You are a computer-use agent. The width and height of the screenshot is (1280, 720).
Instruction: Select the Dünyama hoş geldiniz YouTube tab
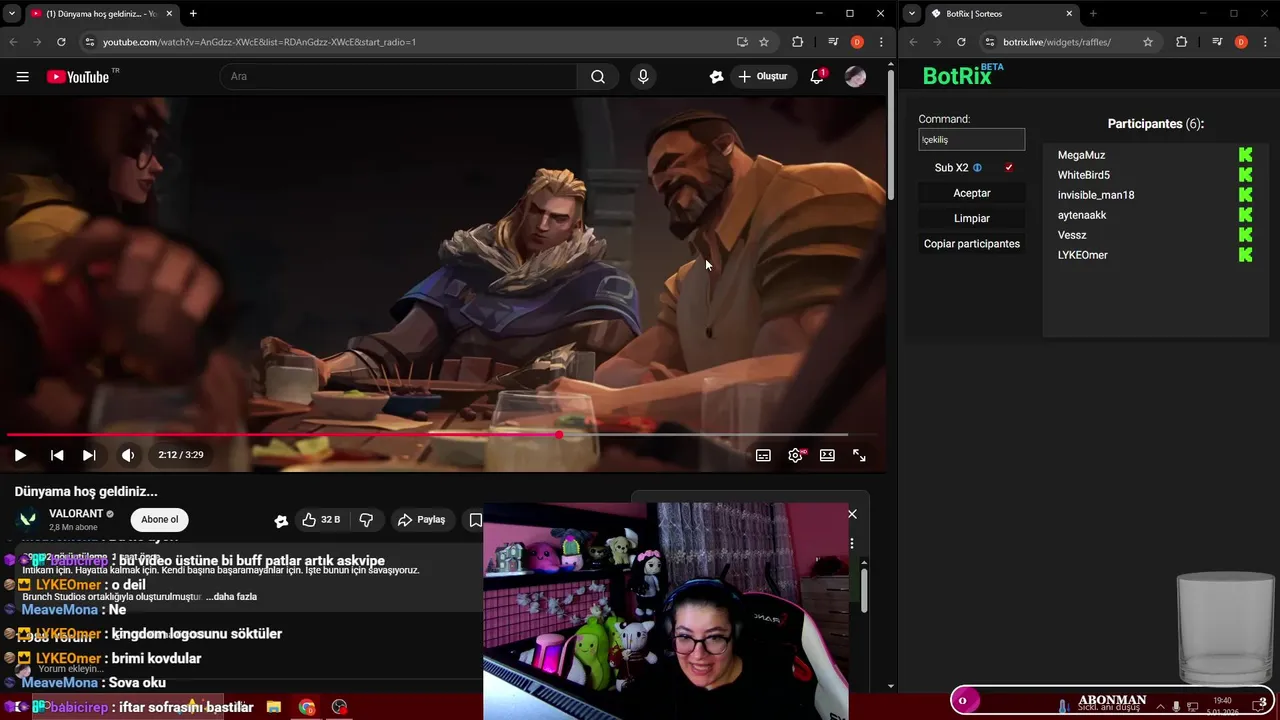coord(98,14)
